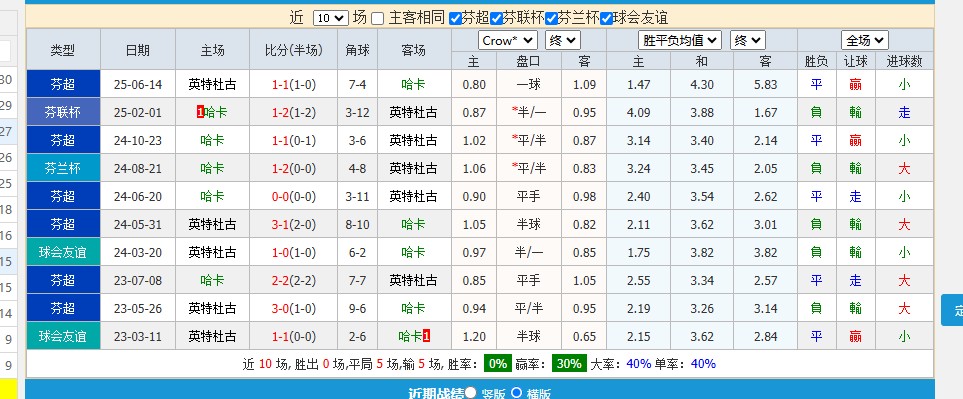Click the 进球数 column header

[904, 61]
